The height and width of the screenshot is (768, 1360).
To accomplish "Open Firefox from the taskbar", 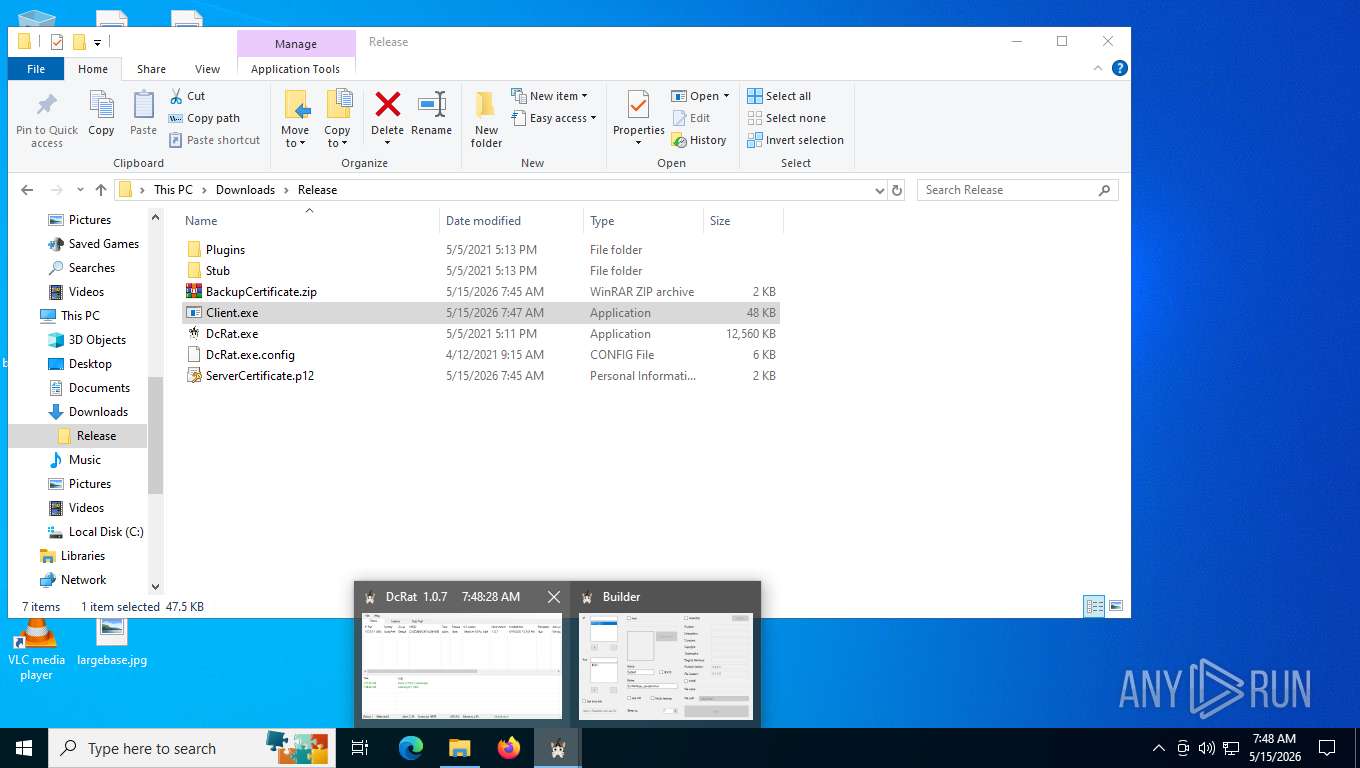I will coord(509,748).
